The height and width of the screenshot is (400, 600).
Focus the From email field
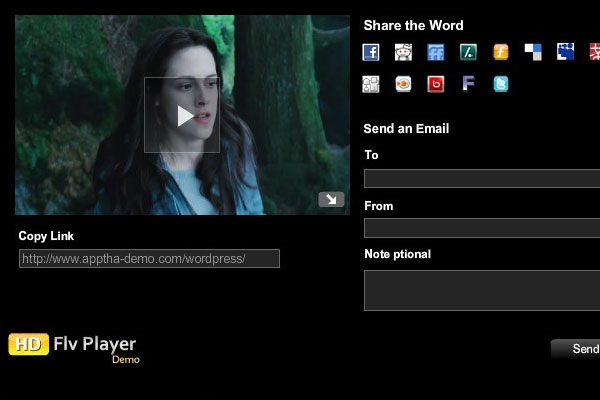(x=482, y=228)
